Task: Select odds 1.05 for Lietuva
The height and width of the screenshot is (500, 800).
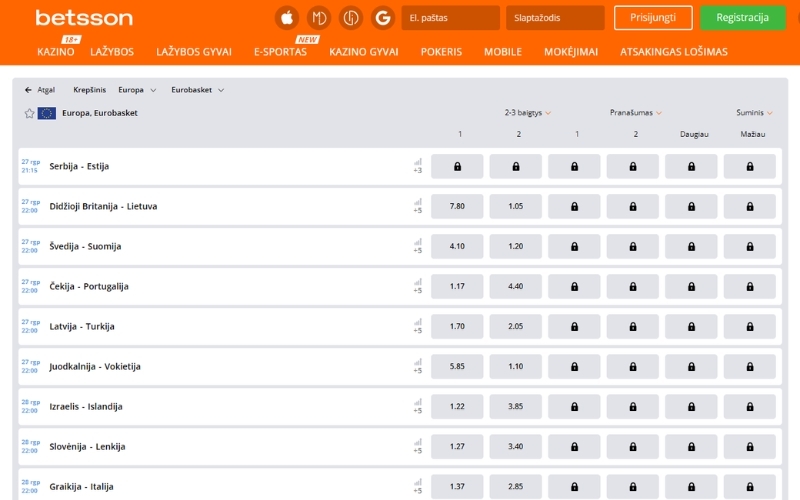Action: coord(515,207)
